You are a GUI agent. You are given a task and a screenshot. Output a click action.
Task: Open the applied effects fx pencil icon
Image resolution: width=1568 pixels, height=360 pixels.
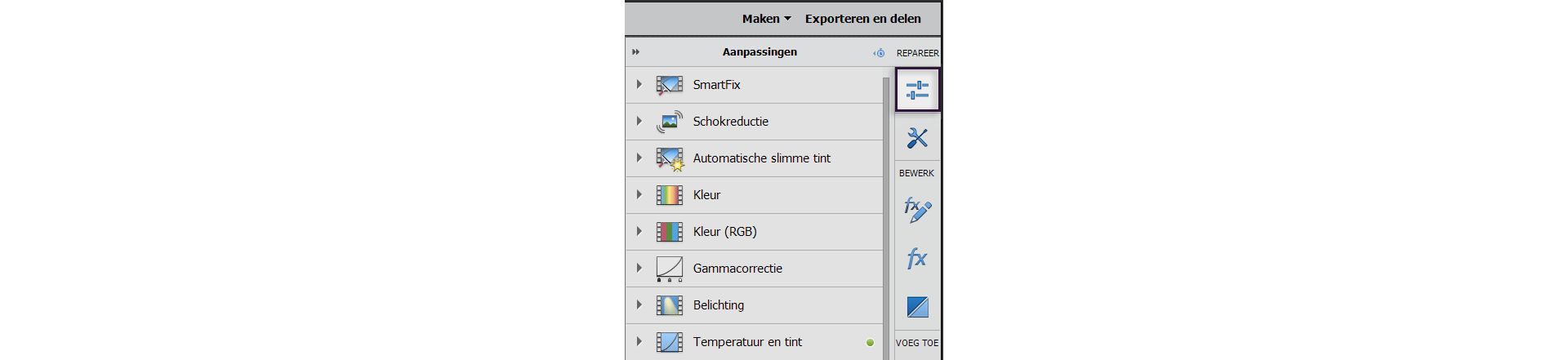click(917, 210)
